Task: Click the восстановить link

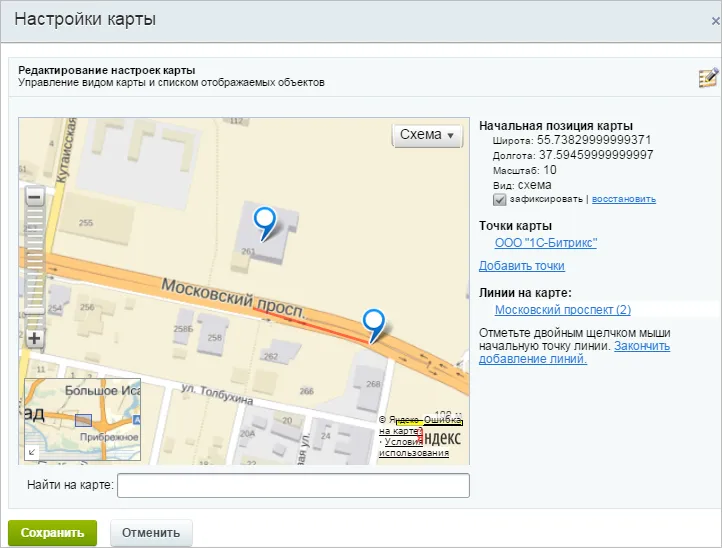Action: [x=623, y=199]
